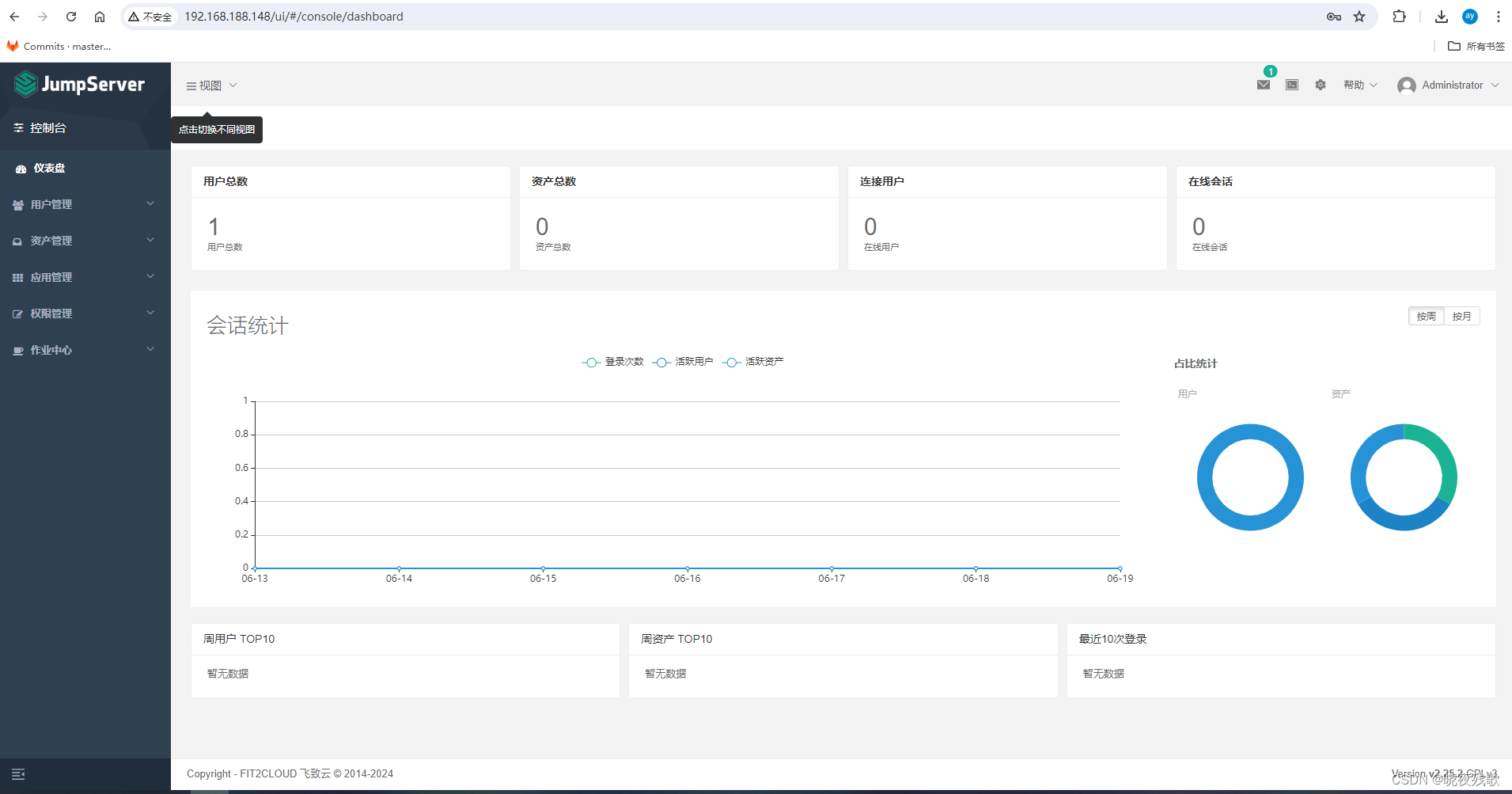The height and width of the screenshot is (794, 1512).
Task: Expand the 权限管理 menu chevron
Action: [150, 313]
